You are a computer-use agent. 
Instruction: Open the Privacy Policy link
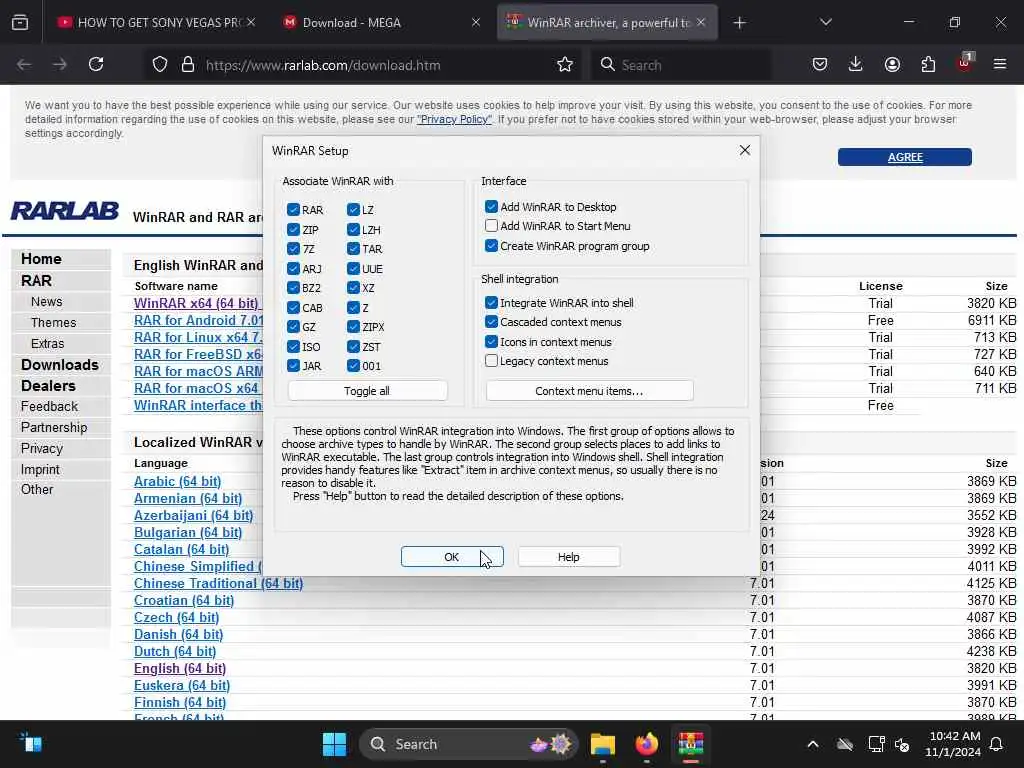[x=454, y=119]
